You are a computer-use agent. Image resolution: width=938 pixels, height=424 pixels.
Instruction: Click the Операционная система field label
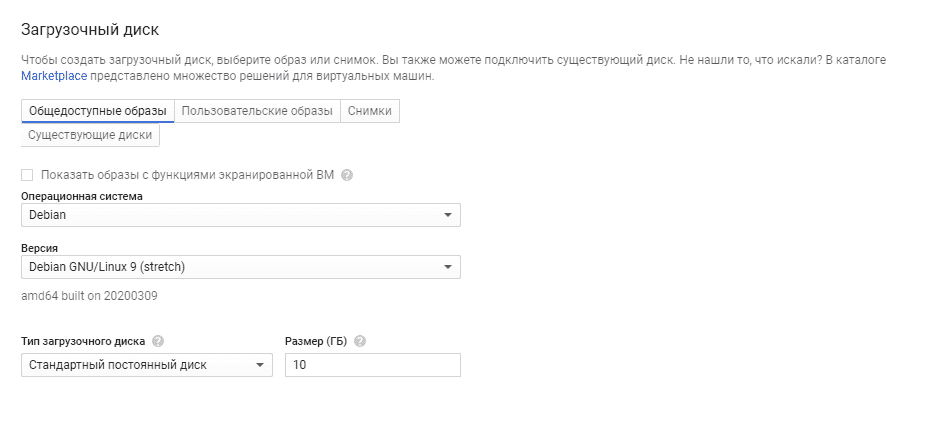point(82,196)
